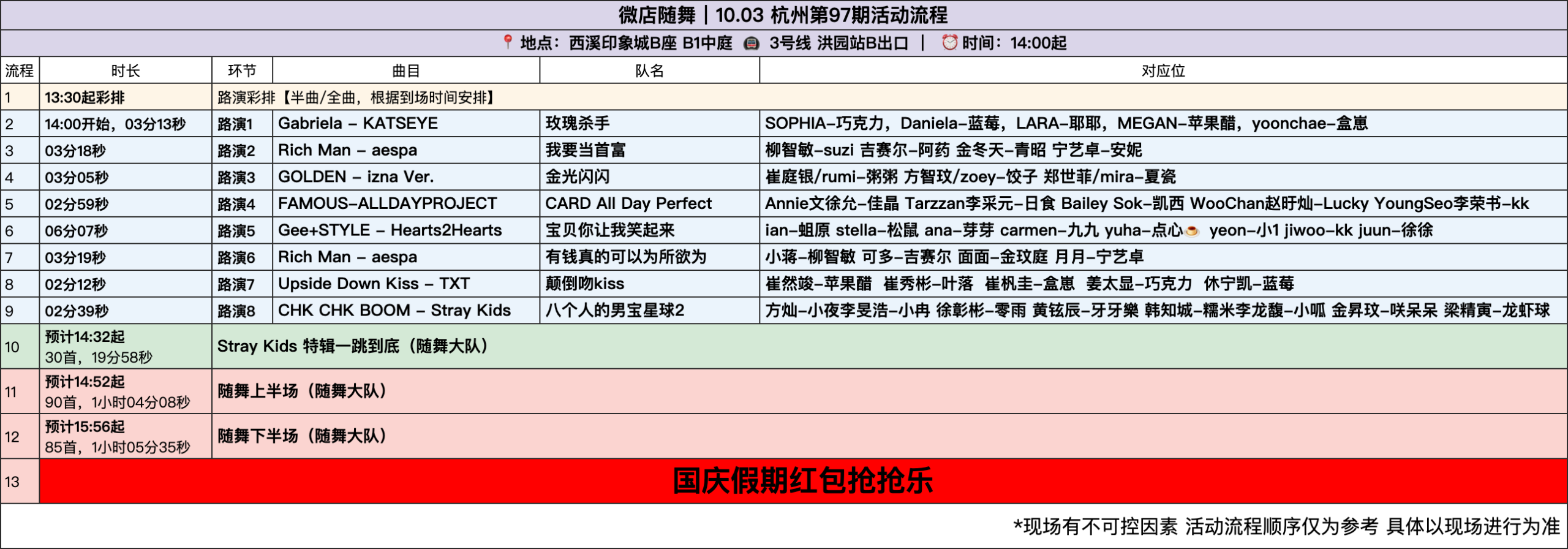The height and width of the screenshot is (549, 1568).
Task: Click the metro train icon
Action: point(751,43)
